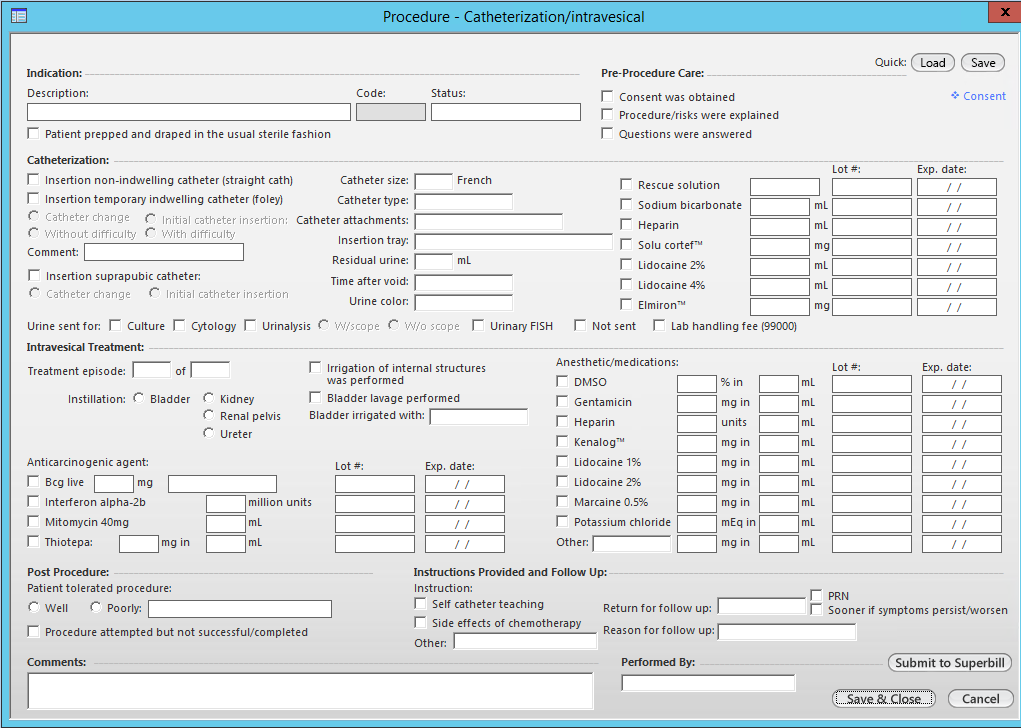Tick Questions were answered
This screenshot has height=728, width=1021.
pyautogui.click(x=608, y=133)
